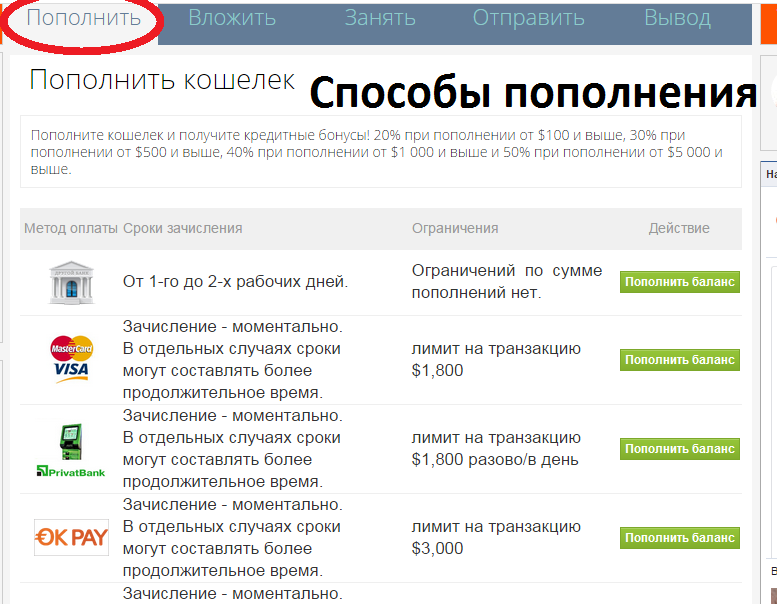Click the Метод оплаты column header
777x604 pixels.
[x=70, y=228]
